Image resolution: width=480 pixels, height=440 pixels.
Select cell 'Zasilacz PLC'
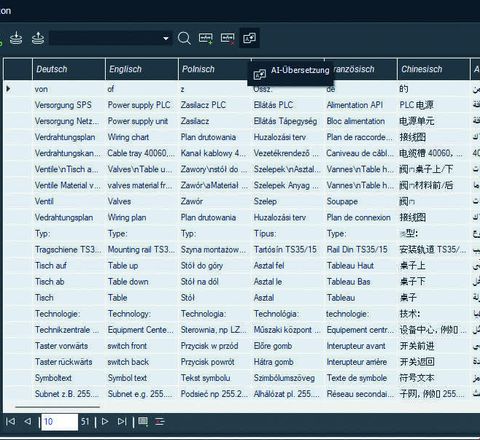(x=215, y=105)
